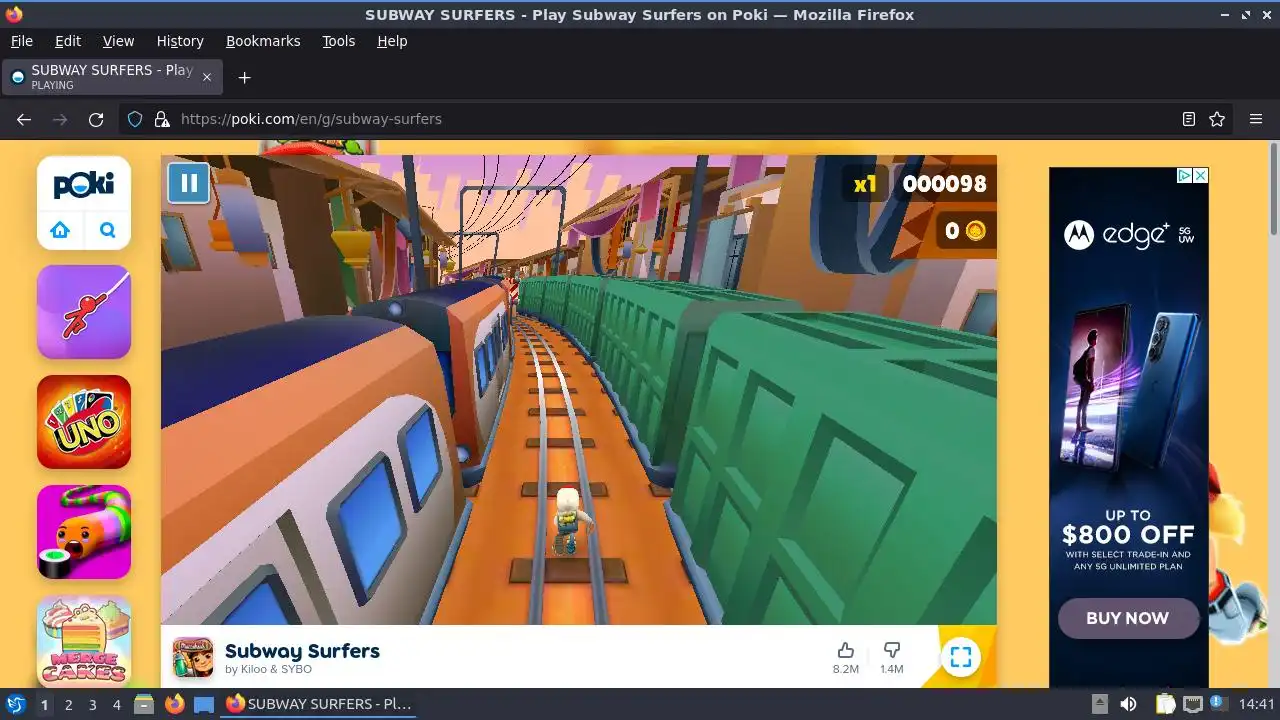Launch file manager from taskbar
1280x720 pixels.
pyautogui.click(x=144, y=704)
